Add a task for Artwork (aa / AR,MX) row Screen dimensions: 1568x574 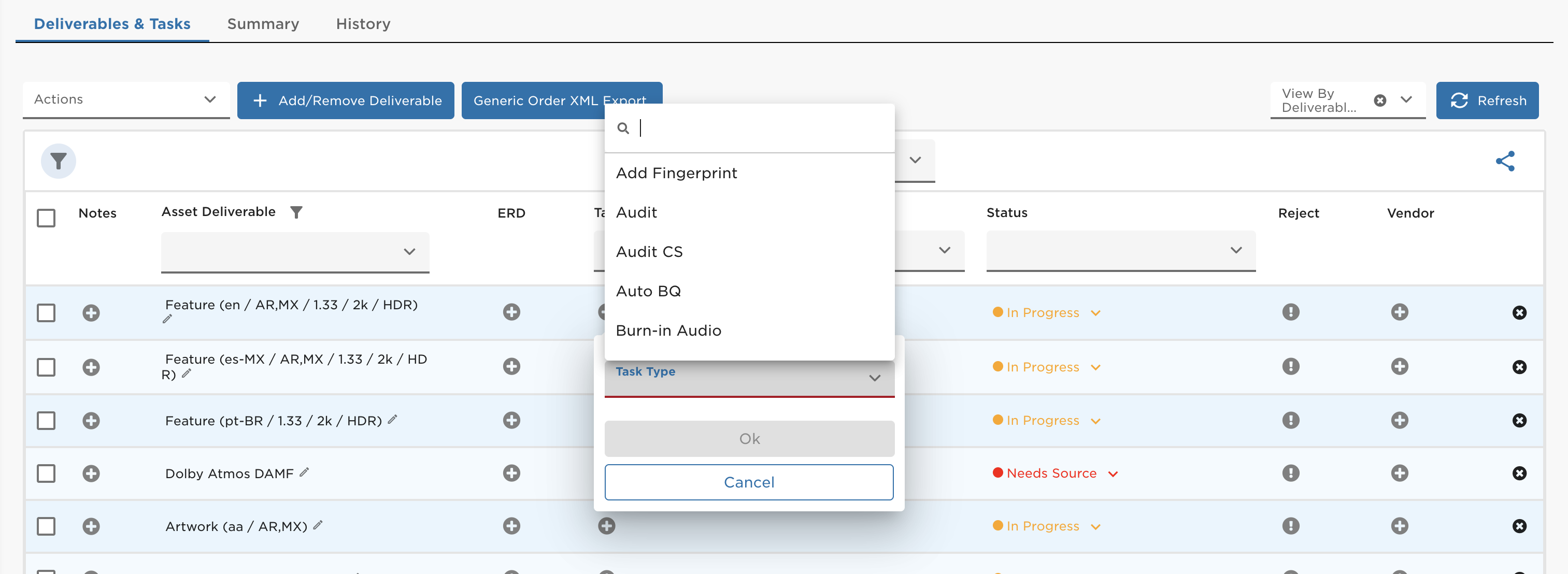[607, 526]
